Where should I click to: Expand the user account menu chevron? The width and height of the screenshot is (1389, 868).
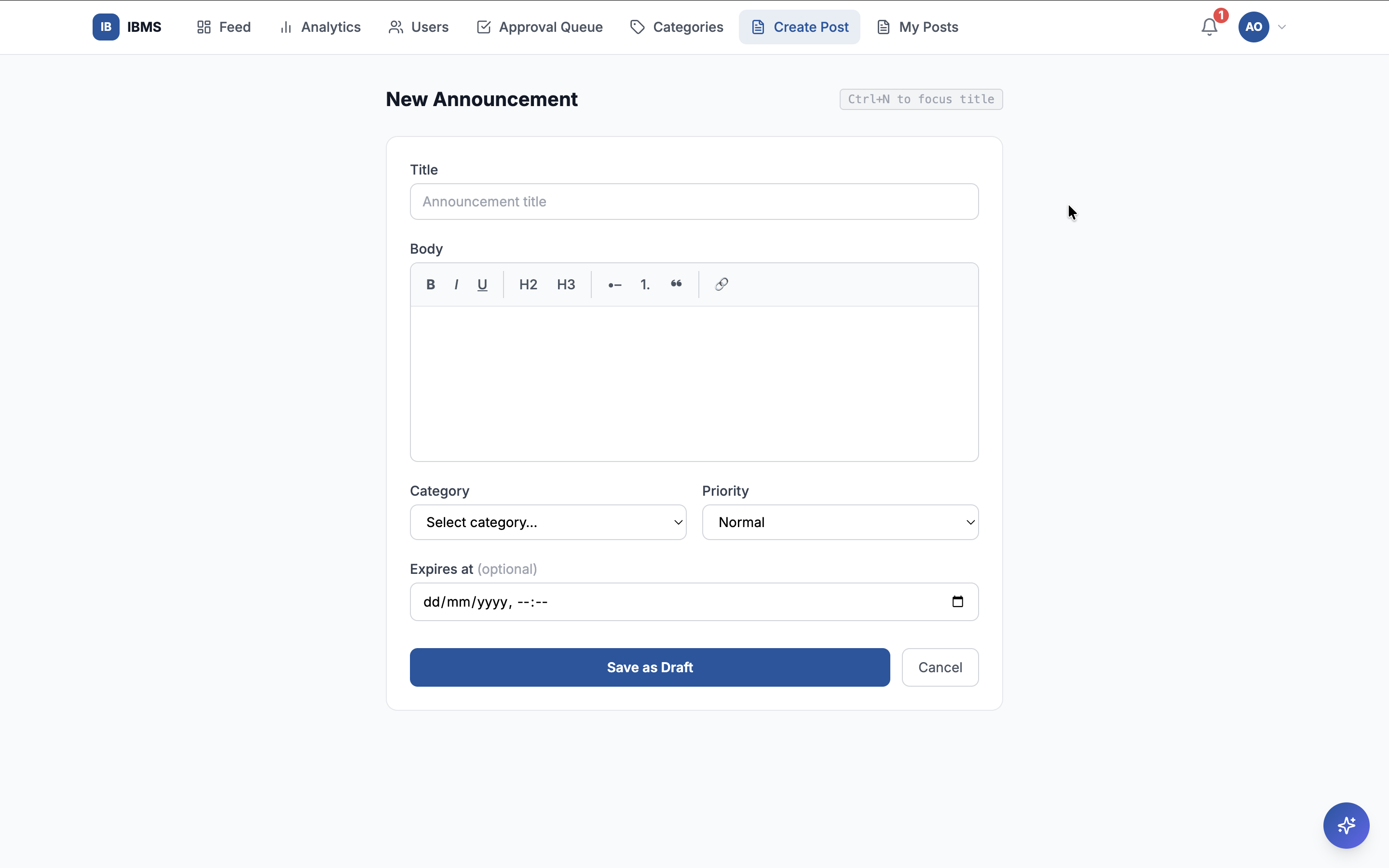point(1281,27)
